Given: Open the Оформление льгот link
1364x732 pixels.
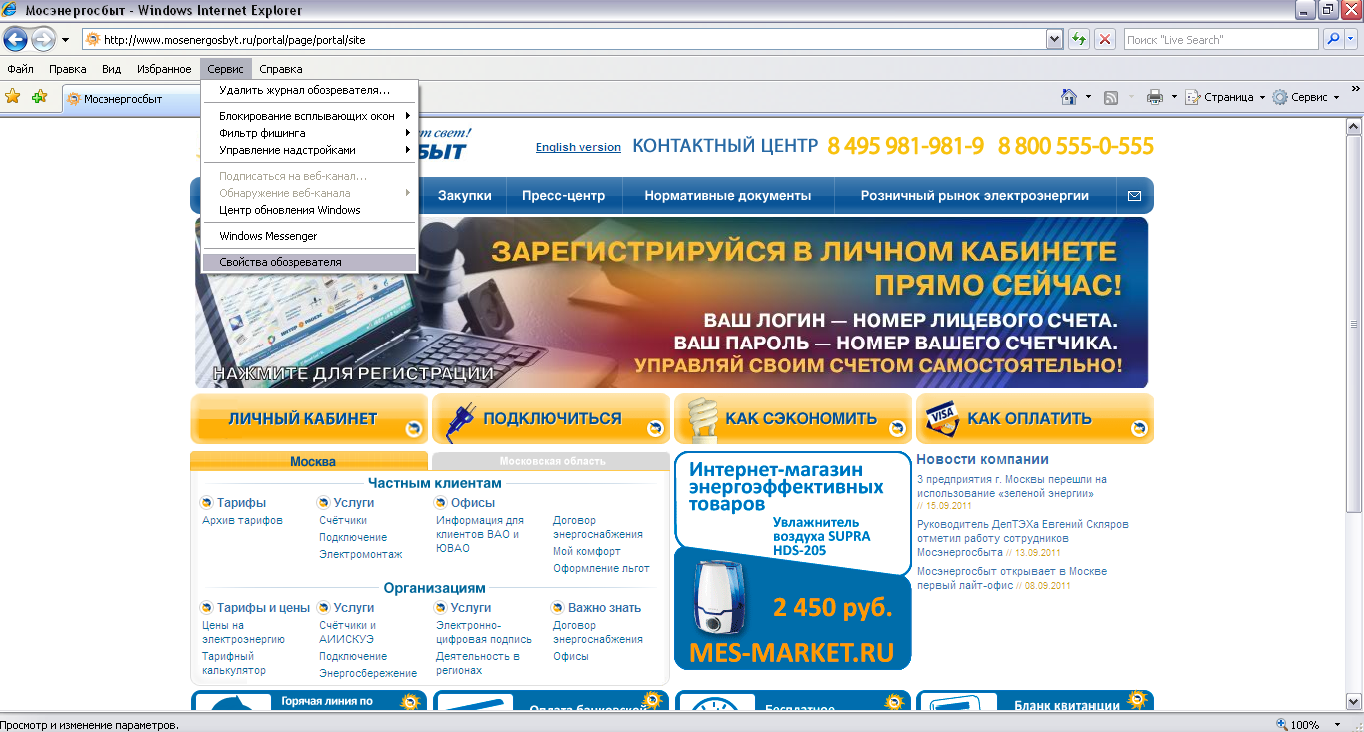Looking at the screenshot, I should coord(601,569).
